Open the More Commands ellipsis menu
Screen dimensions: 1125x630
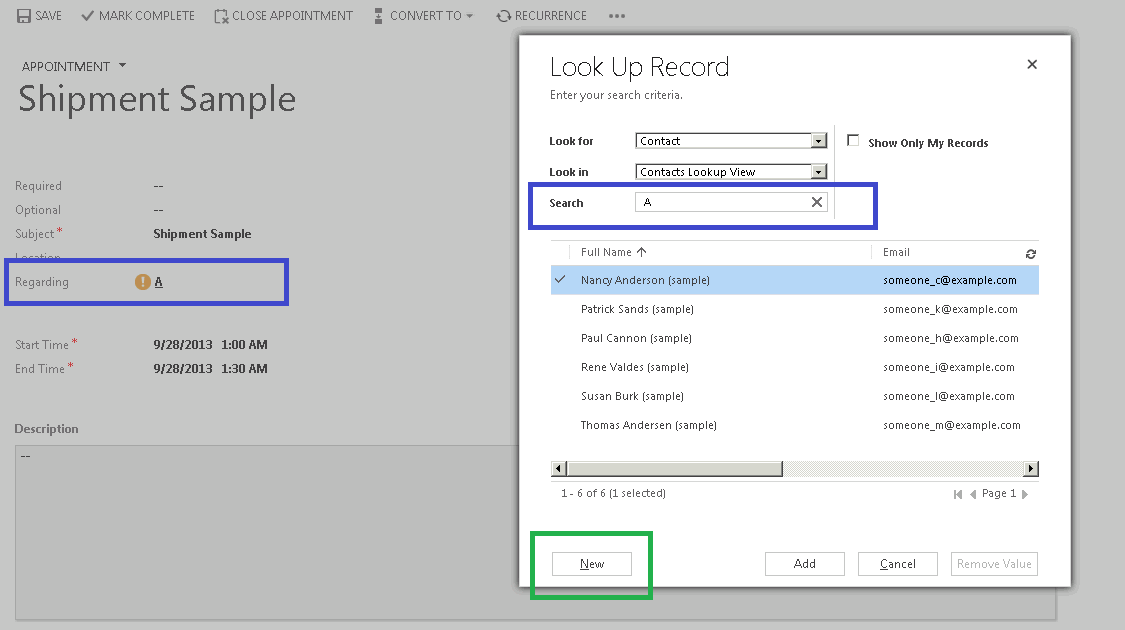click(617, 15)
